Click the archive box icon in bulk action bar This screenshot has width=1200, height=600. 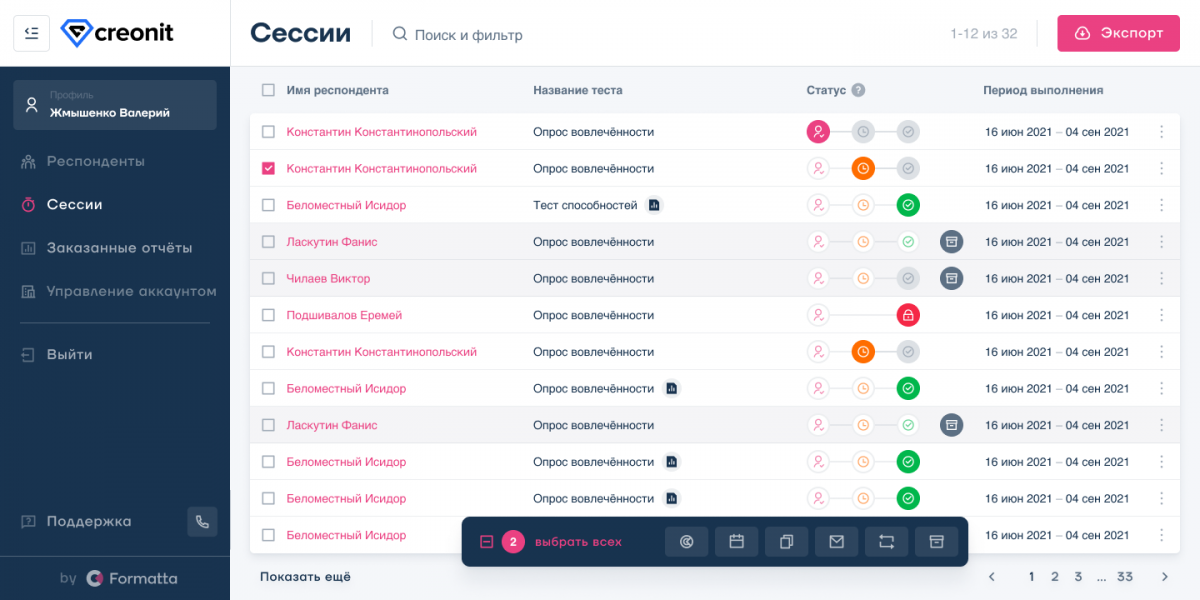pyautogui.click(x=937, y=542)
